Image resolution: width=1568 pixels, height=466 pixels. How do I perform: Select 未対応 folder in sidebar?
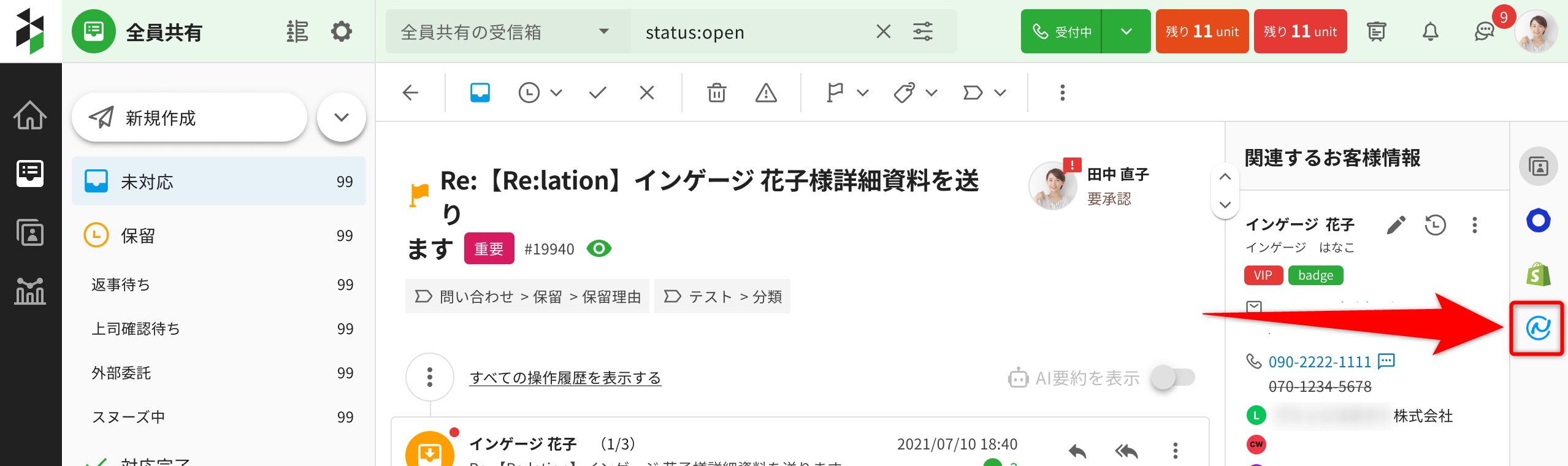[219, 181]
